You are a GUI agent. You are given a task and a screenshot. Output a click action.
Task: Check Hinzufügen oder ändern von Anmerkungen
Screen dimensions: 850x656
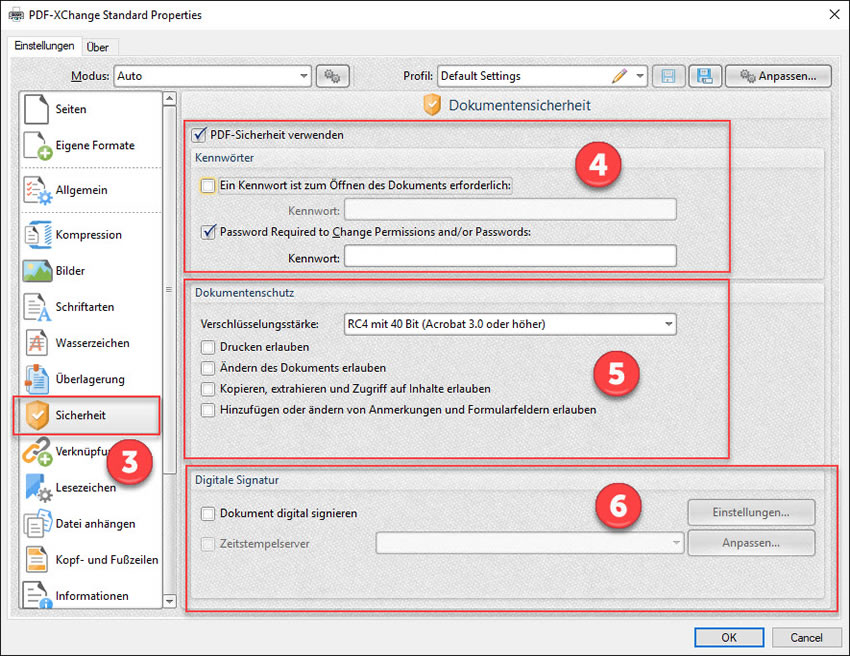208,410
